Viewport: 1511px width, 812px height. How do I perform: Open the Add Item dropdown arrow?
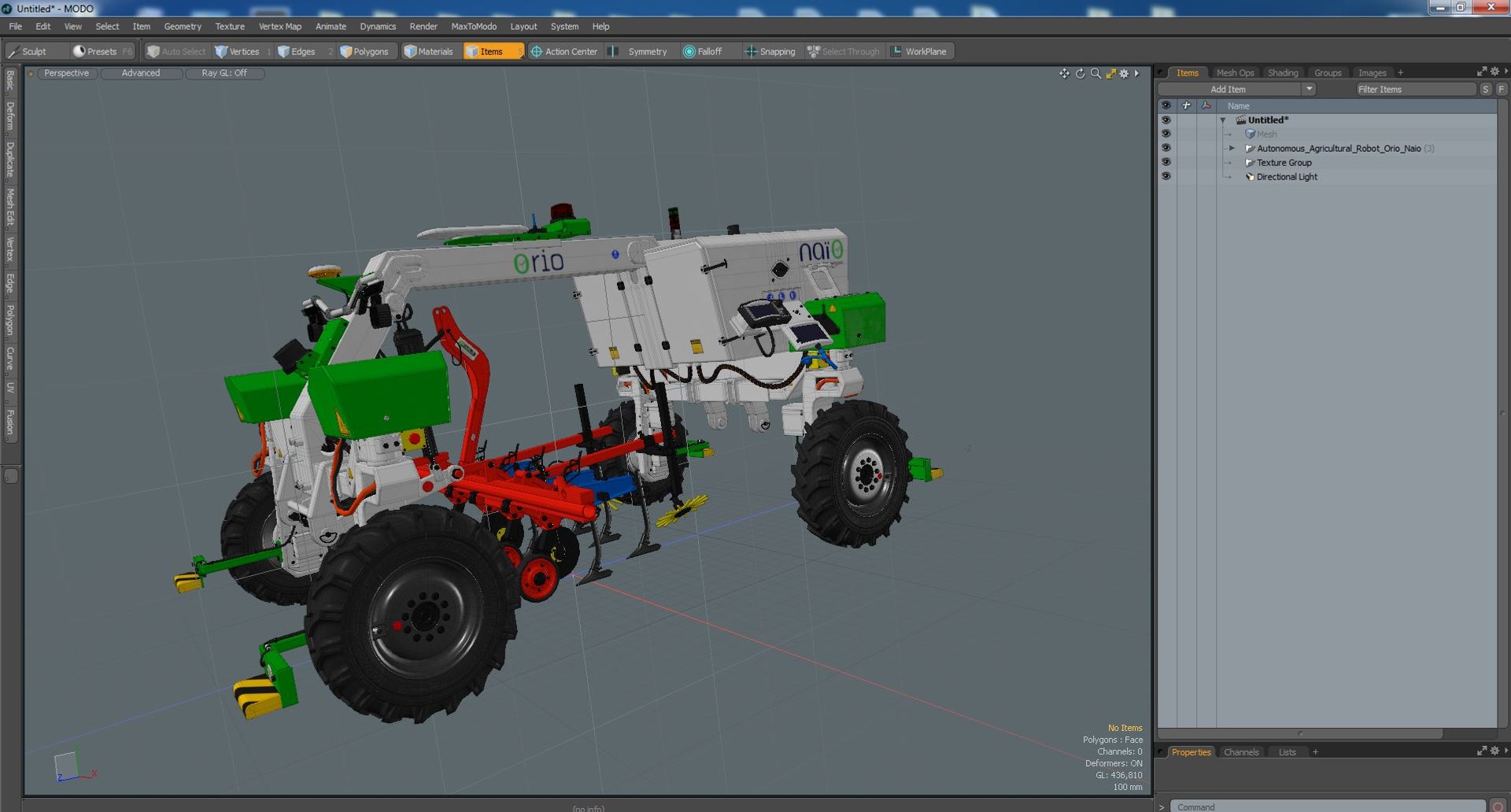[1310, 89]
